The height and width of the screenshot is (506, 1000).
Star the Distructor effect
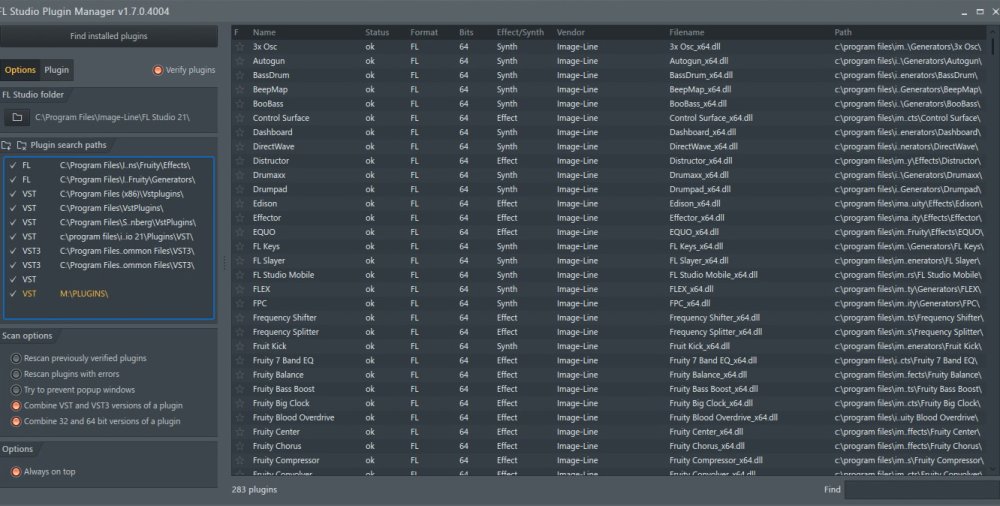[240, 161]
